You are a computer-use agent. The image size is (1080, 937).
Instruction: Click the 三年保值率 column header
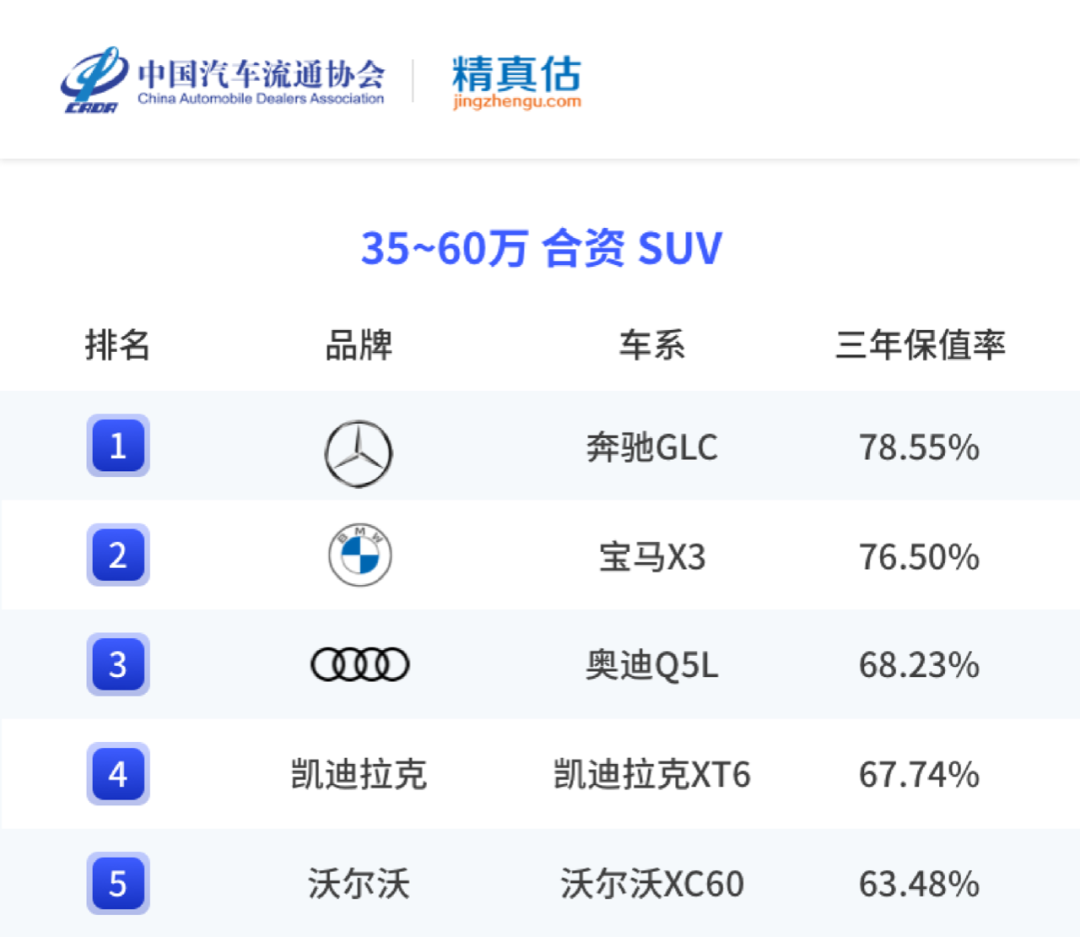click(920, 345)
